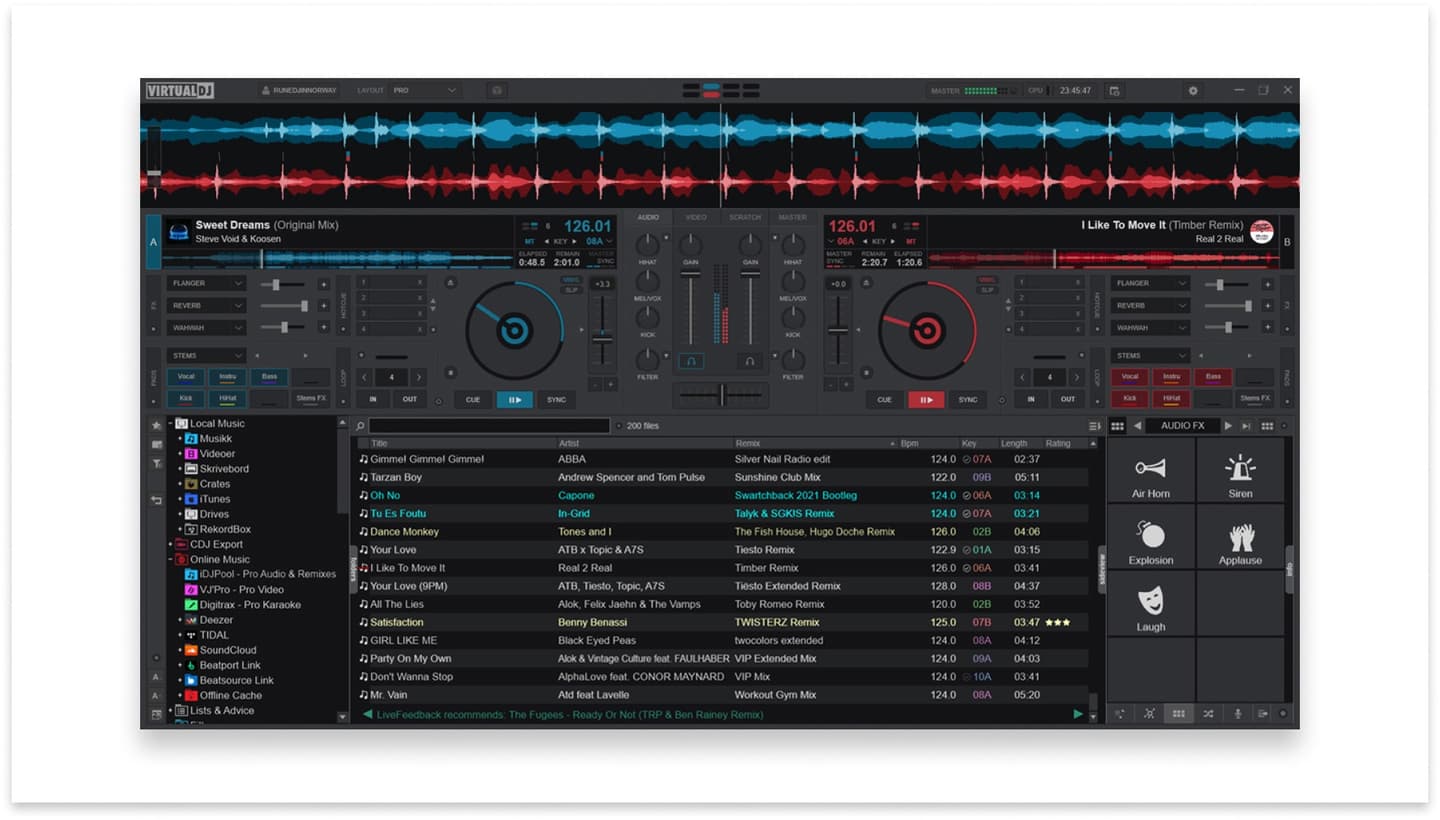Hit the Applause sampler pad
The width and height of the screenshot is (1440, 820).
[x=1240, y=538]
